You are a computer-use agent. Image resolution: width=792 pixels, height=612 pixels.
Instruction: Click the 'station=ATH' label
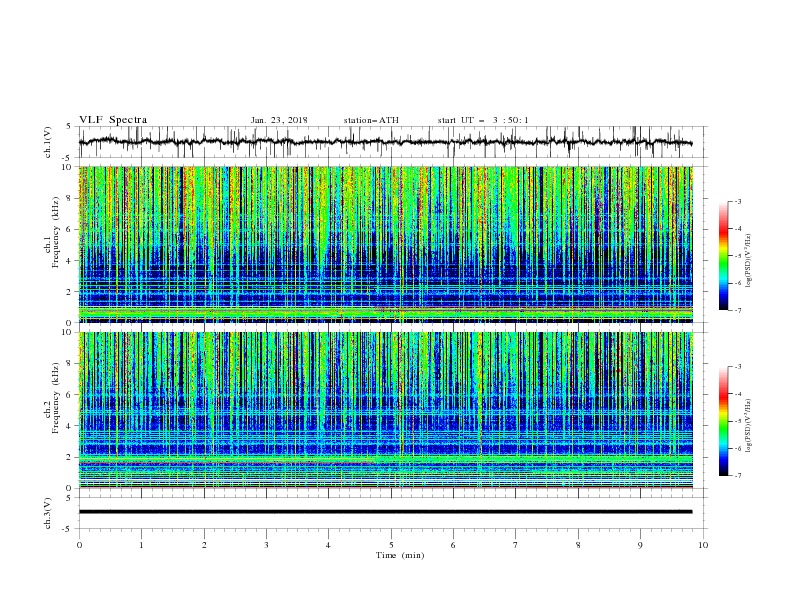(371, 120)
